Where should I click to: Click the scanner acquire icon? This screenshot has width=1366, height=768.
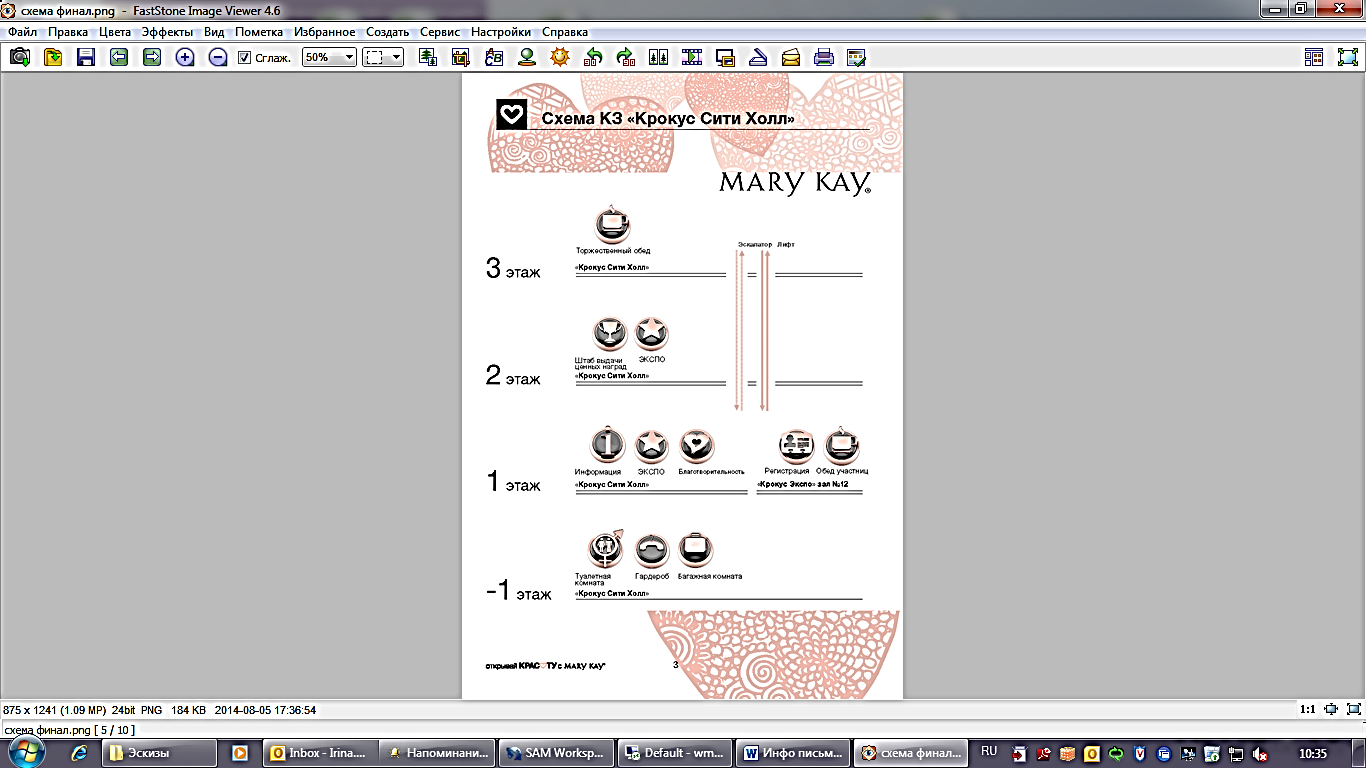pyautogui.click(x=758, y=58)
